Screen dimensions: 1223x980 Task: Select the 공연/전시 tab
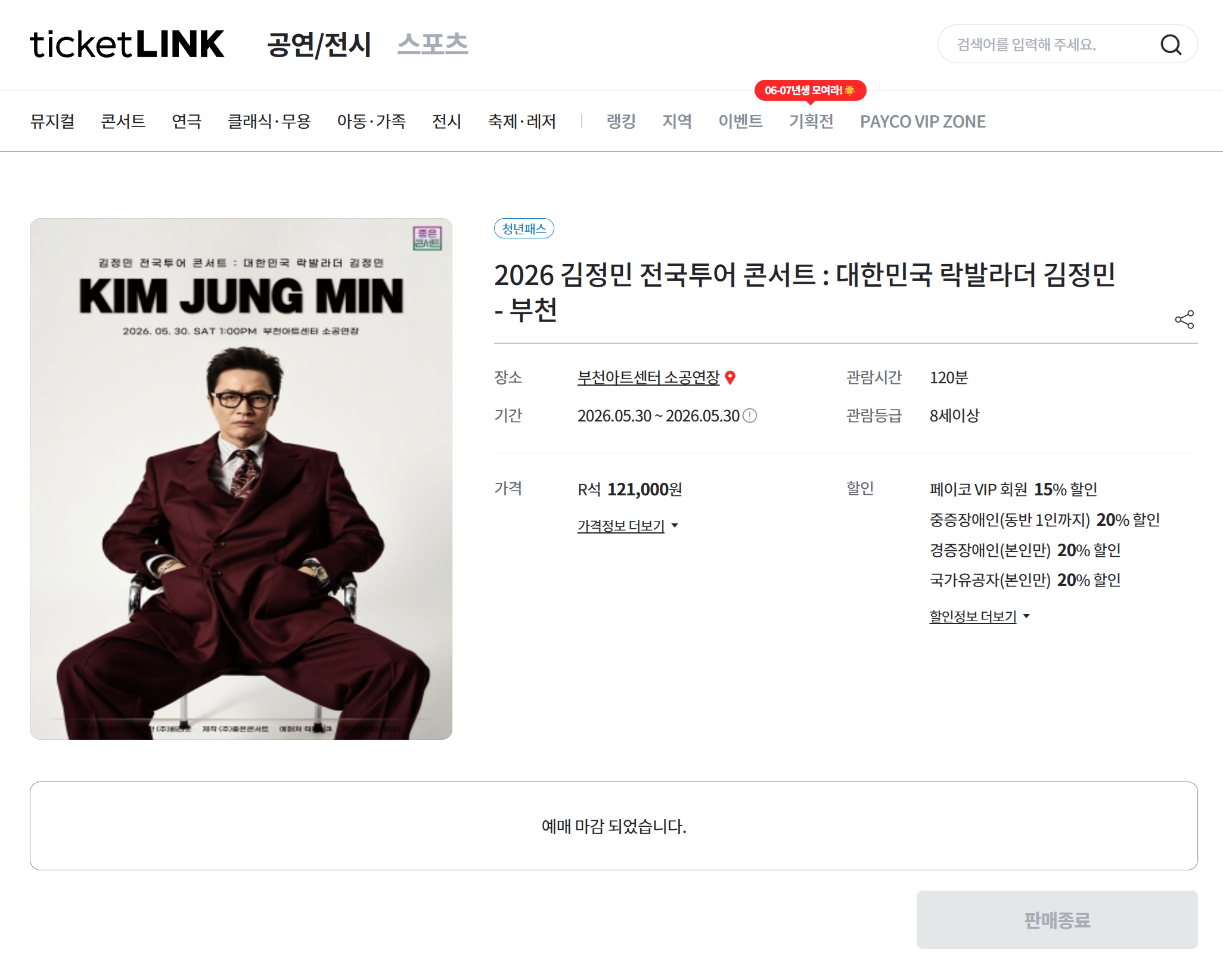point(319,45)
